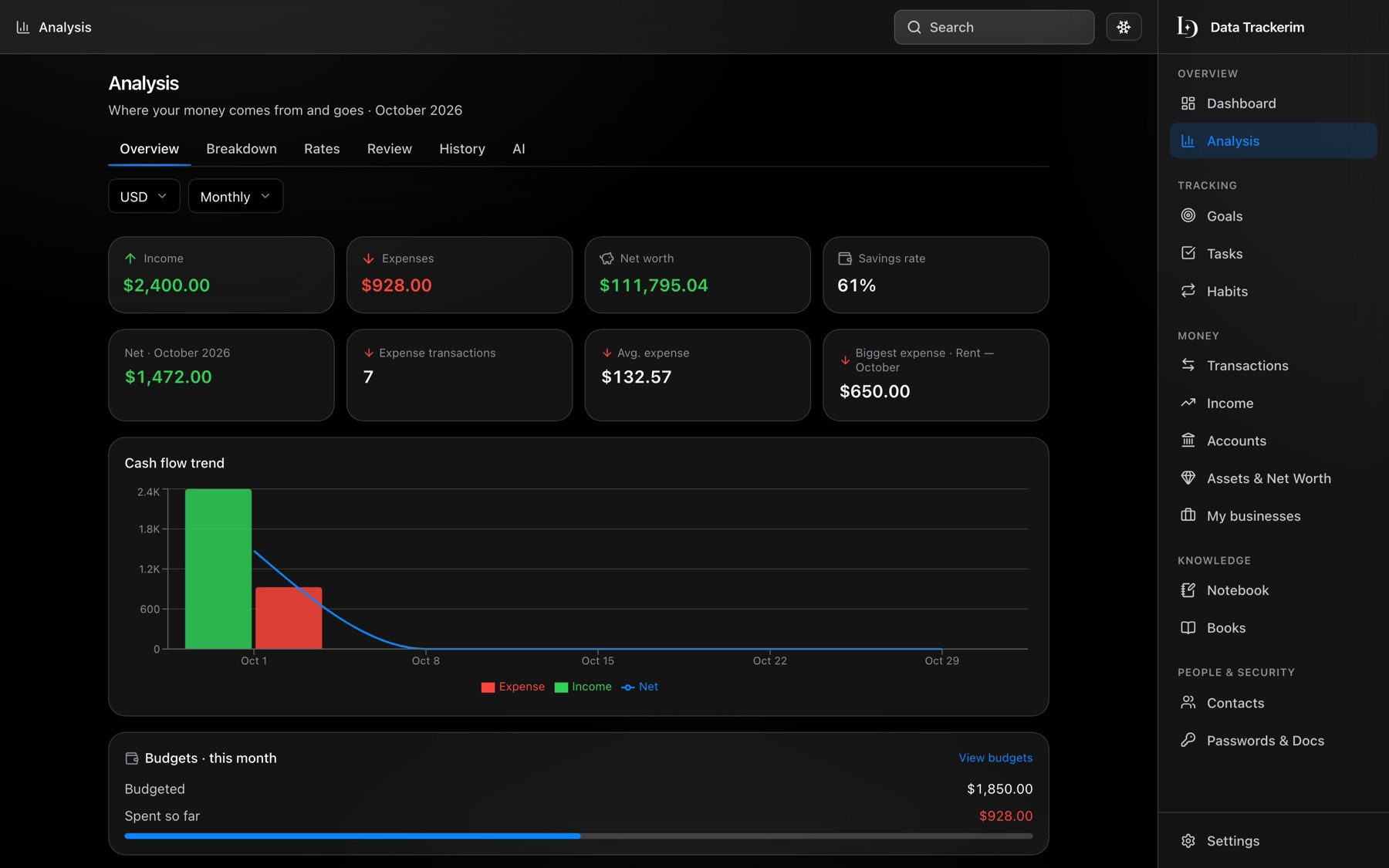The width and height of the screenshot is (1389, 868).
Task: Toggle Income series in chart legend
Action: coord(583,687)
